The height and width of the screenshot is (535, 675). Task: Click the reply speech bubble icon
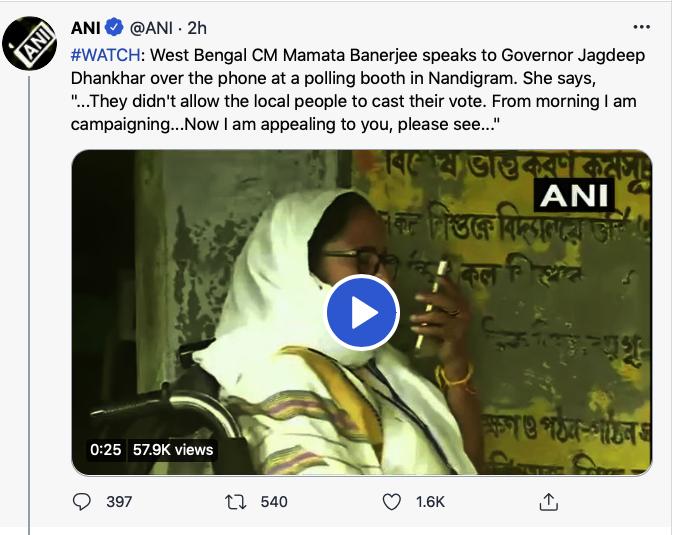click(x=85, y=501)
